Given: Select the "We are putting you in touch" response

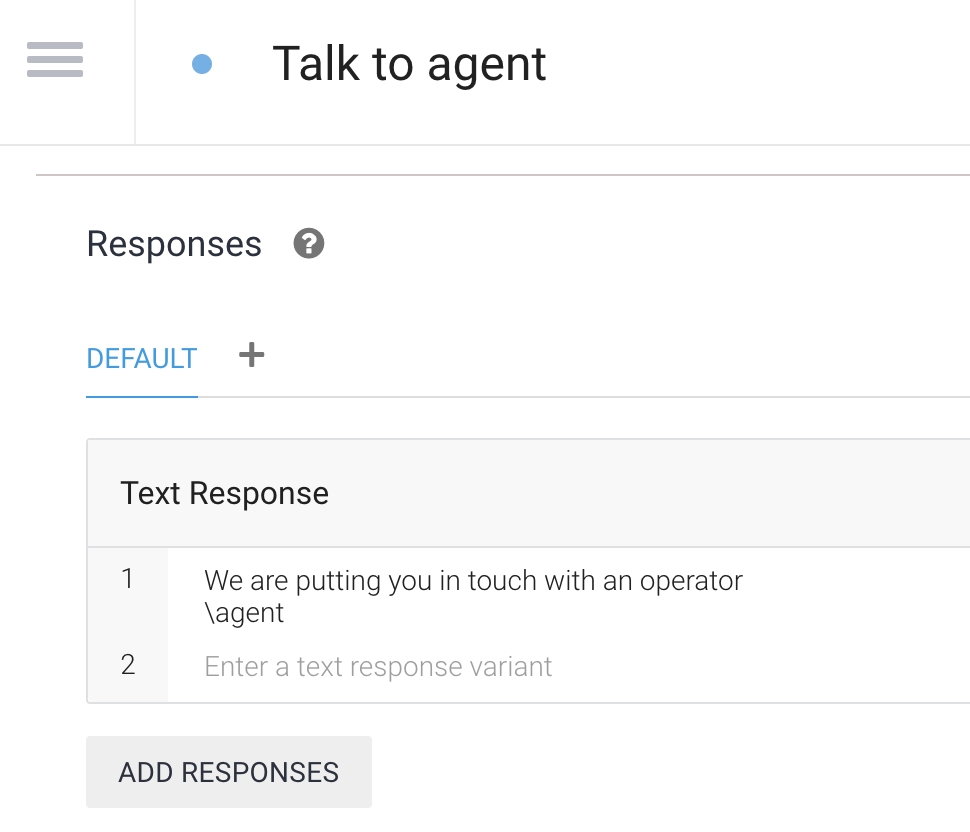Looking at the screenshot, I should (x=473, y=581).
